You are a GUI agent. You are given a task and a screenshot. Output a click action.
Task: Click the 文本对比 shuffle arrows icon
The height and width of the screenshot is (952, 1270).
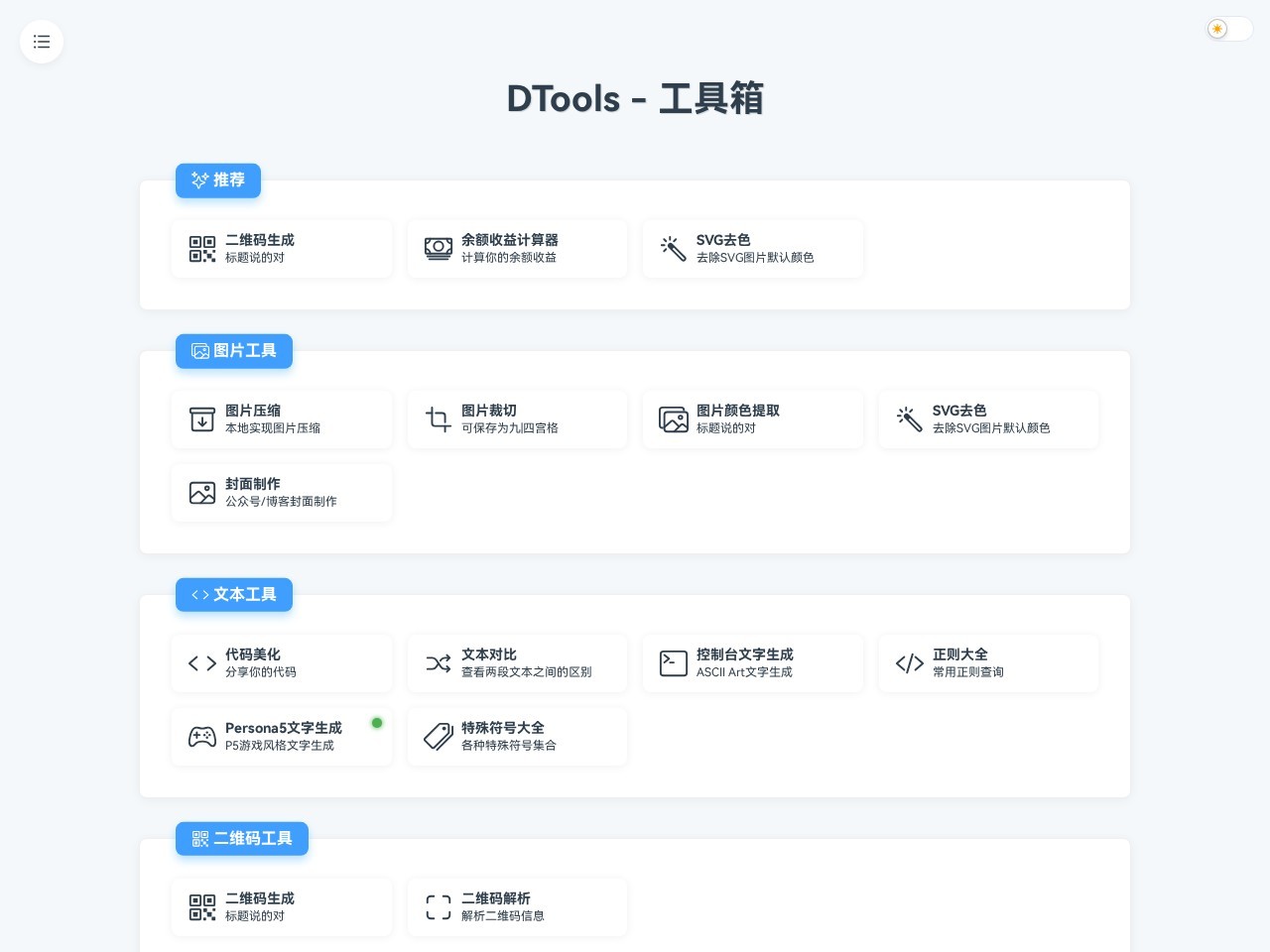pos(439,663)
